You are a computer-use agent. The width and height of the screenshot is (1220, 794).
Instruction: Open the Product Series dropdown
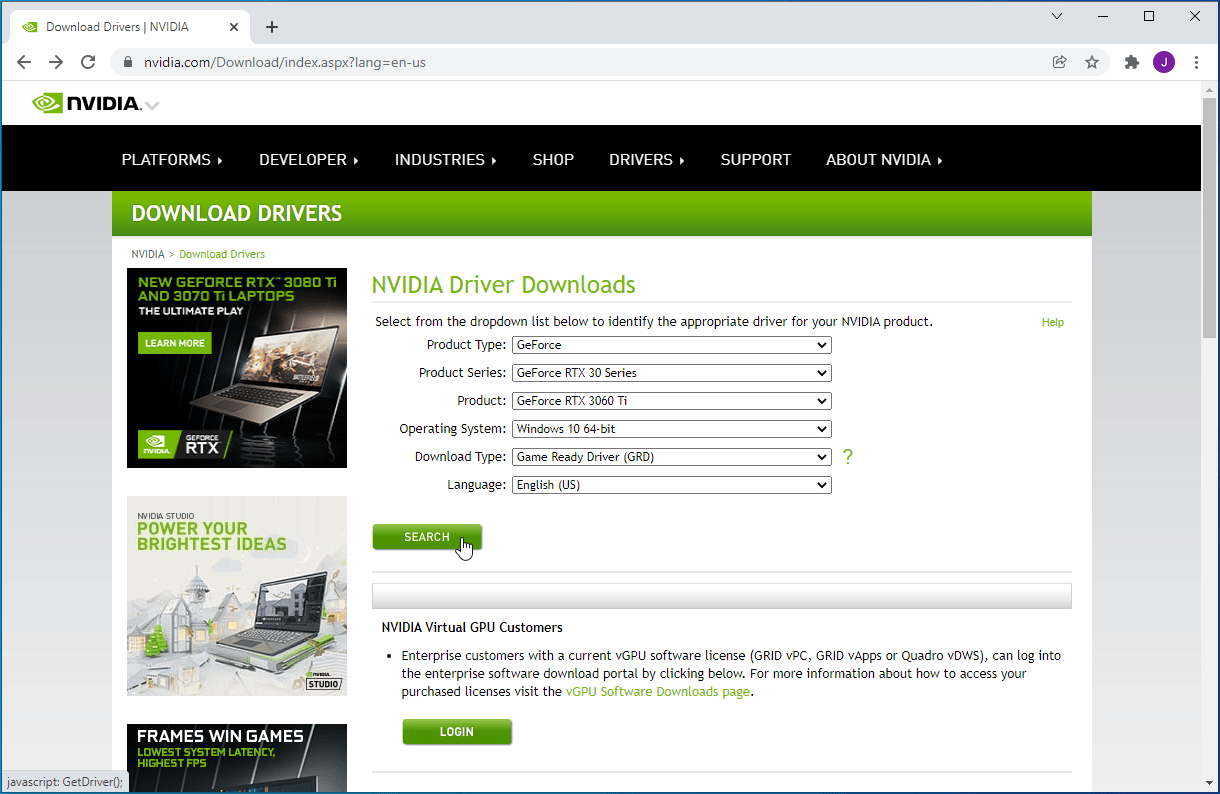[x=671, y=373]
